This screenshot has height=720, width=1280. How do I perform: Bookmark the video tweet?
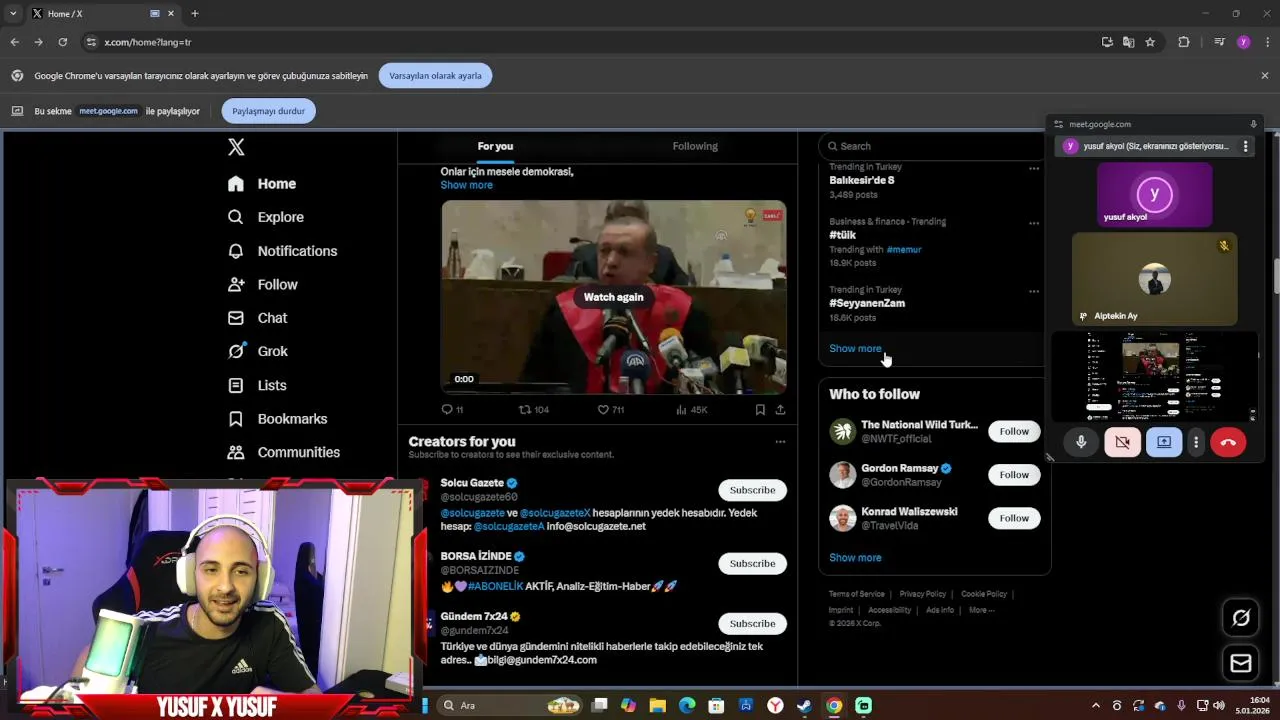[x=760, y=410]
